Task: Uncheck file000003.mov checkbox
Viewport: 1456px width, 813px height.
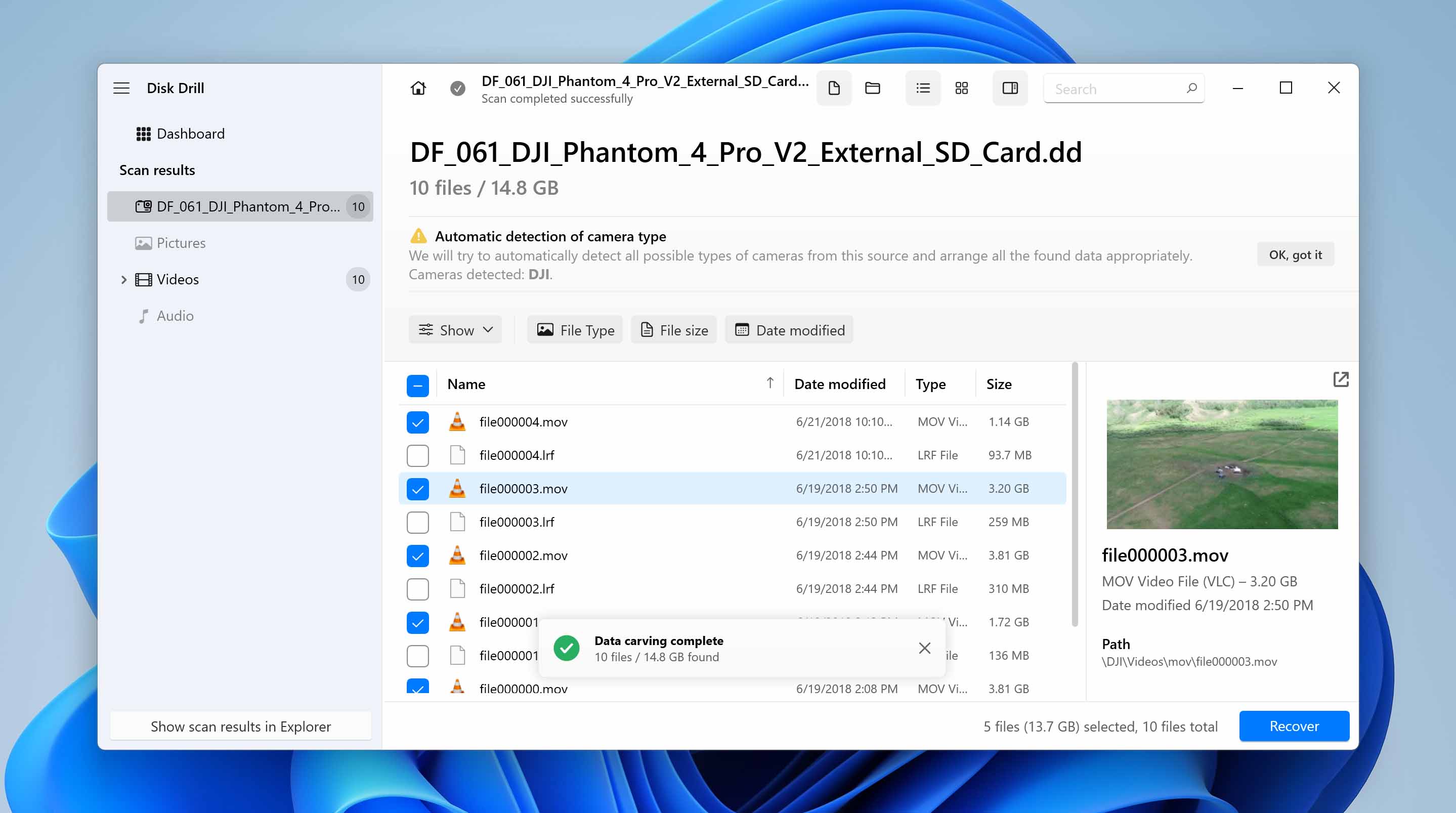Action: pos(418,489)
